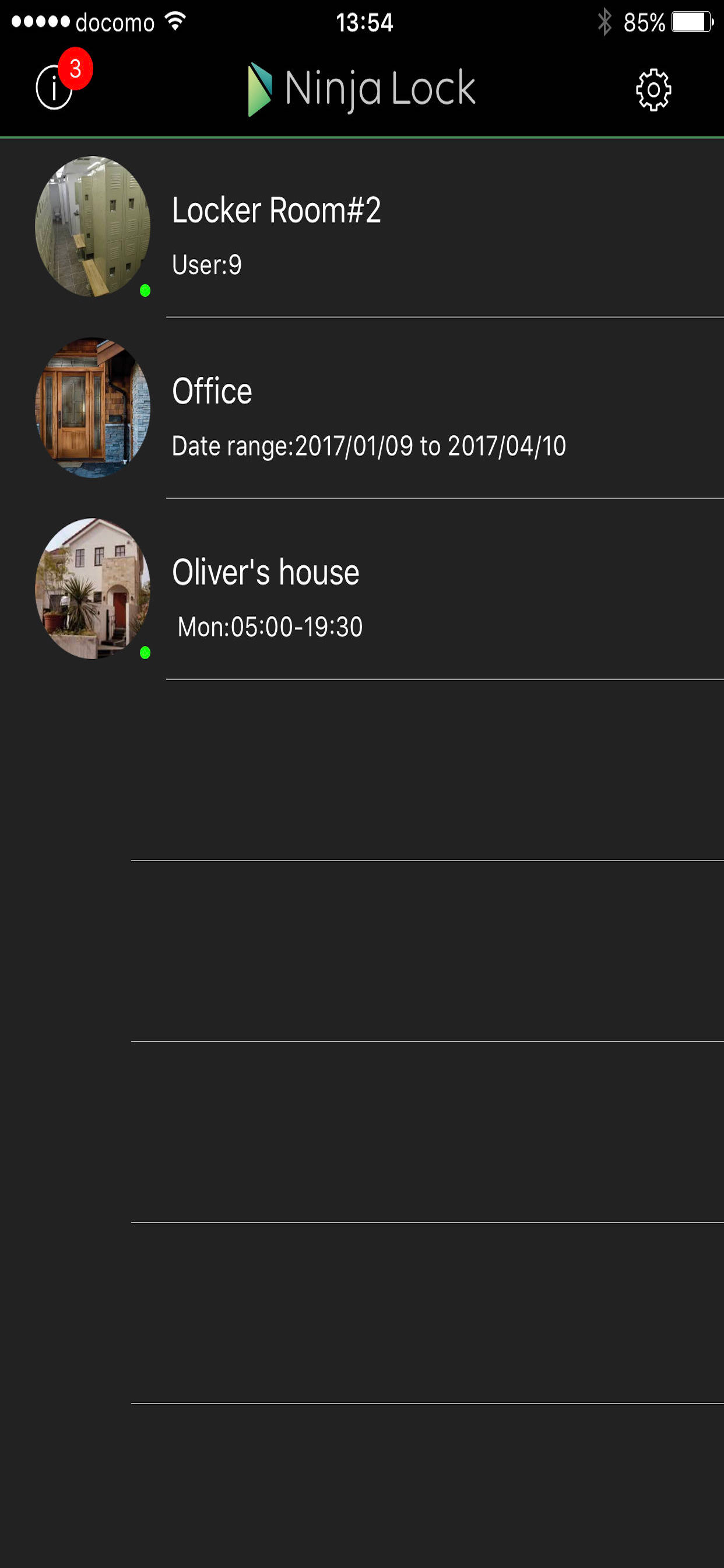Tap the Ninja Lock logo arrow
The width and height of the screenshot is (724, 1568).
pyautogui.click(x=260, y=89)
